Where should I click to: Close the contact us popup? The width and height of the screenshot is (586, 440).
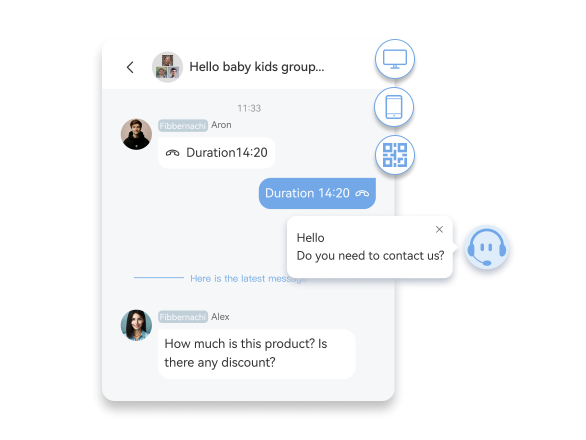[x=440, y=230]
